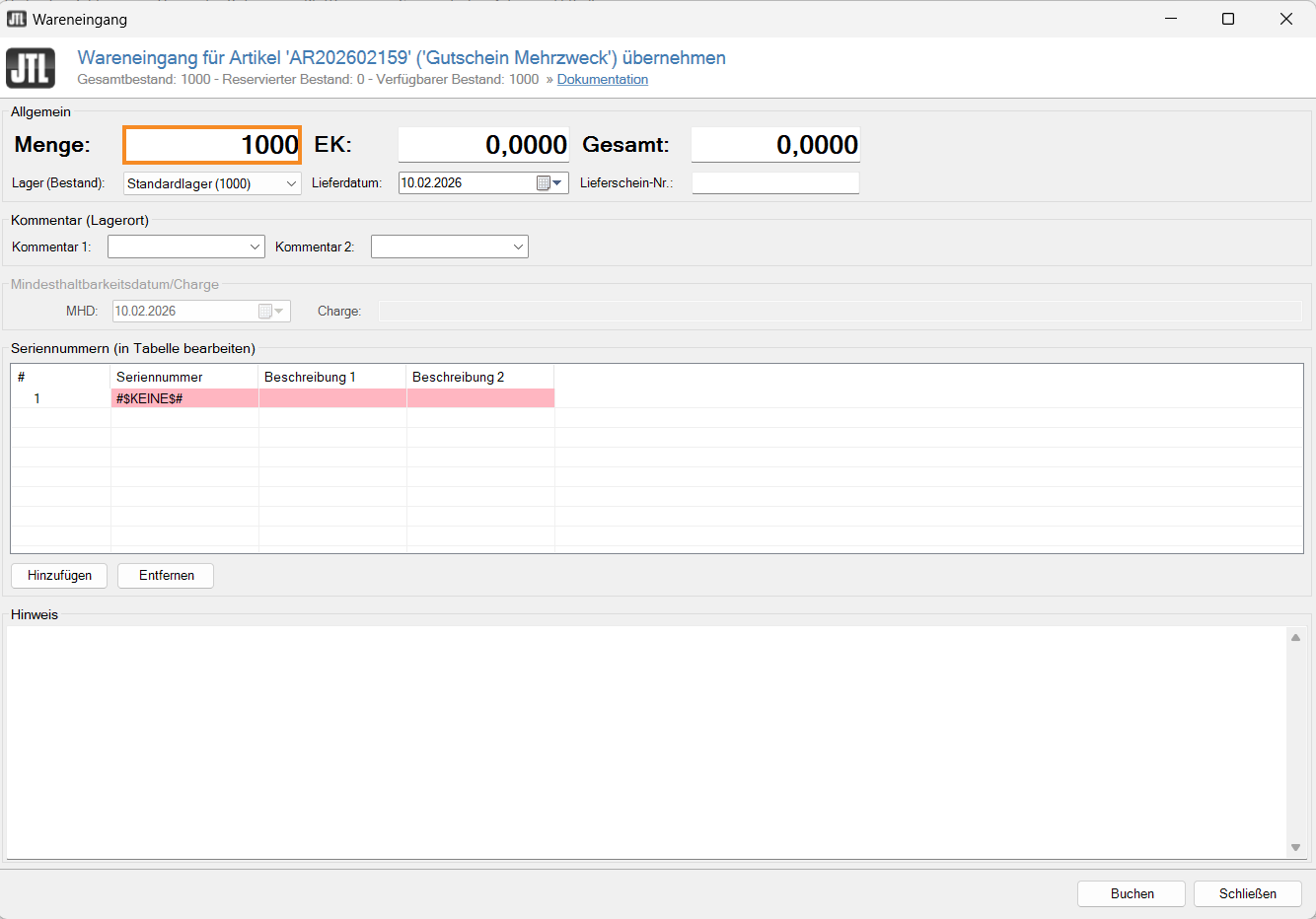The image size is (1316, 919).
Task: Click the EK price input field
Action: tap(482, 145)
